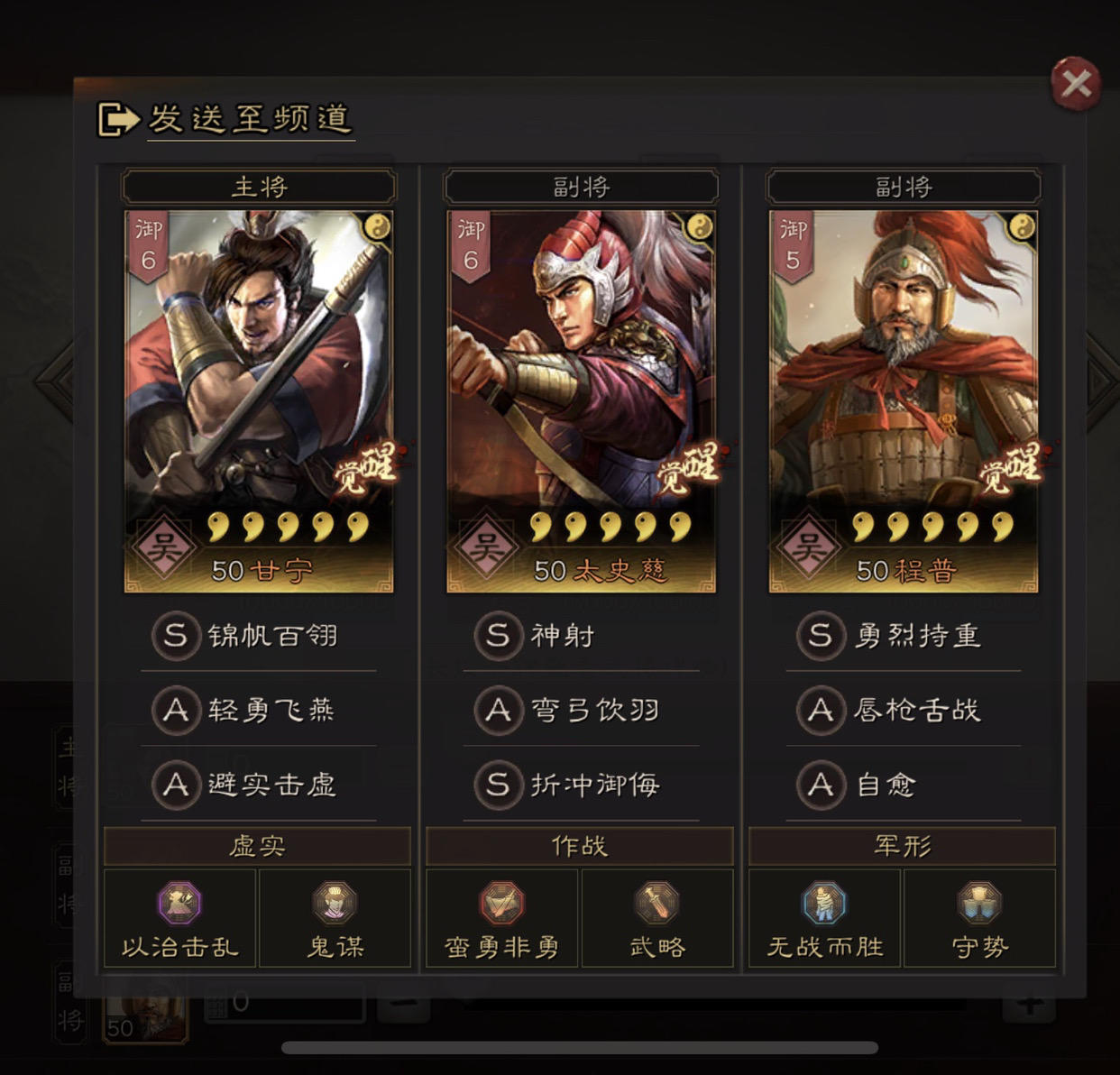Open 程普 general portrait card
1120x1075 pixels.
tap(904, 402)
